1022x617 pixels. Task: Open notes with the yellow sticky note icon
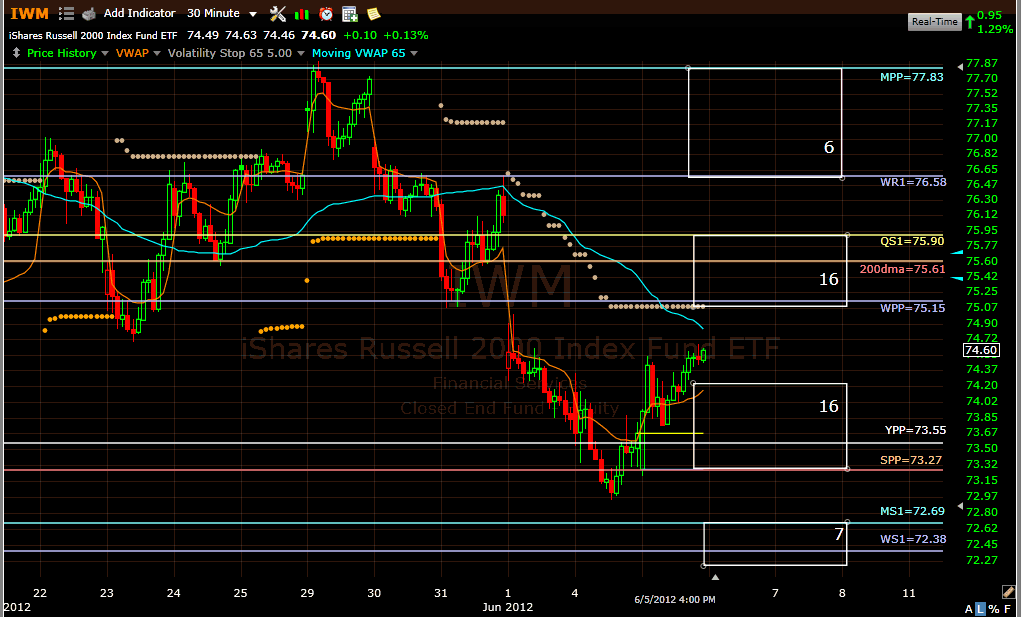373,14
